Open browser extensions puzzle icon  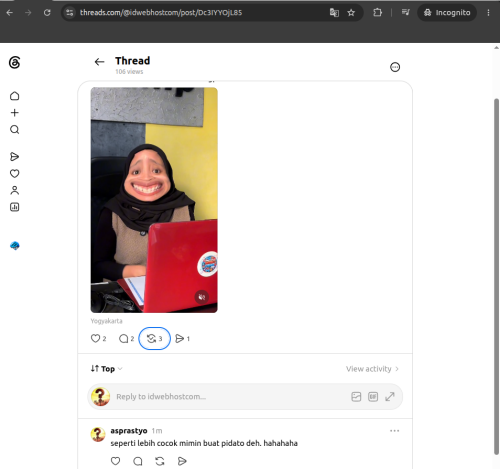(x=377, y=13)
